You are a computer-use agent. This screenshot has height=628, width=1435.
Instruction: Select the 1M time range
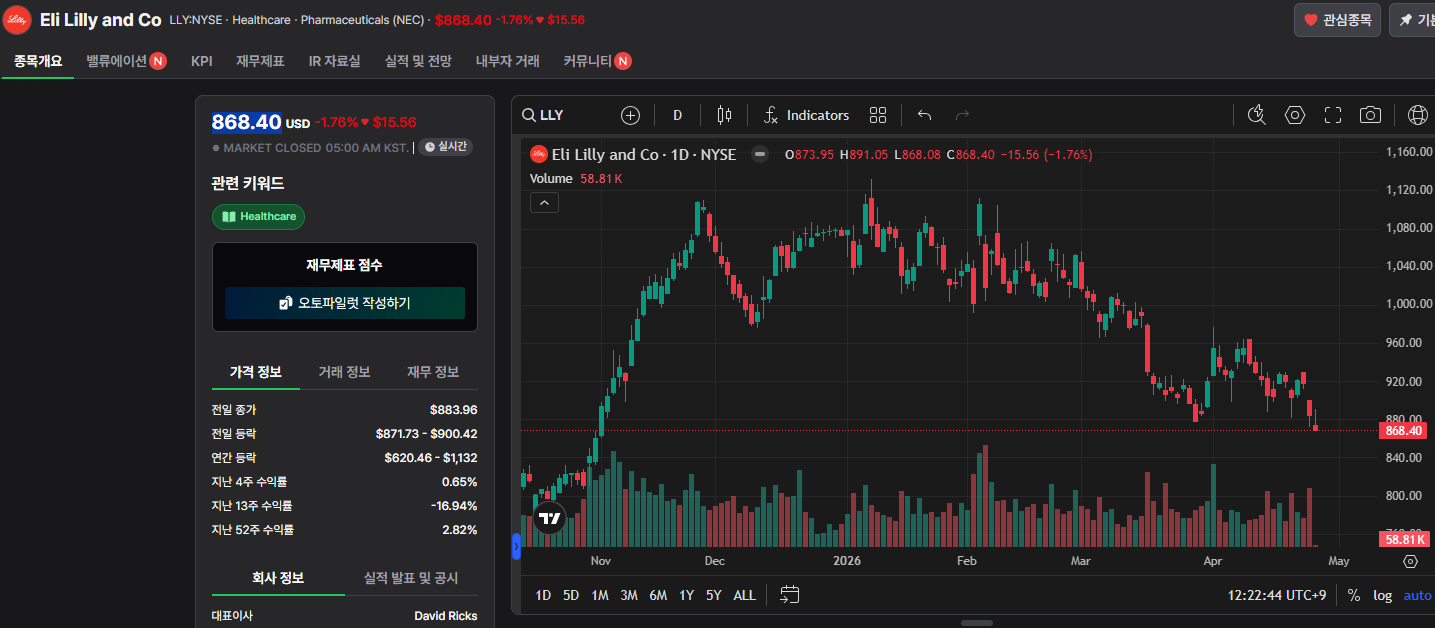click(600, 595)
